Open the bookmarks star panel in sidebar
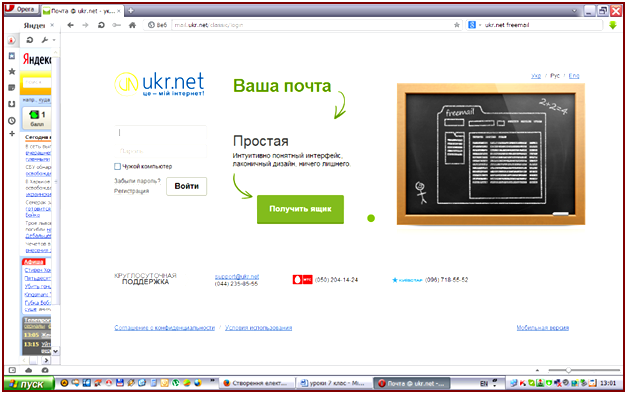 coord(12,71)
